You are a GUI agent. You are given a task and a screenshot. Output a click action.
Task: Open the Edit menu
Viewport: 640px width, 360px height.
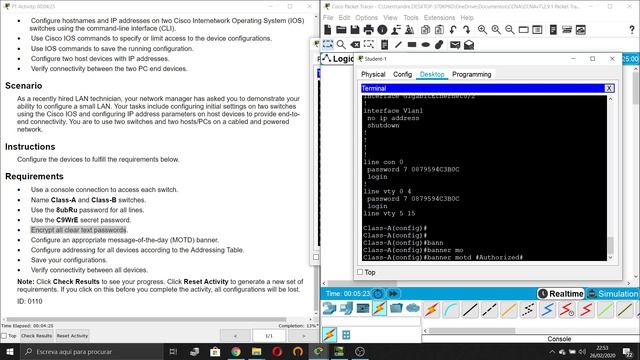click(x=344, y=18)
